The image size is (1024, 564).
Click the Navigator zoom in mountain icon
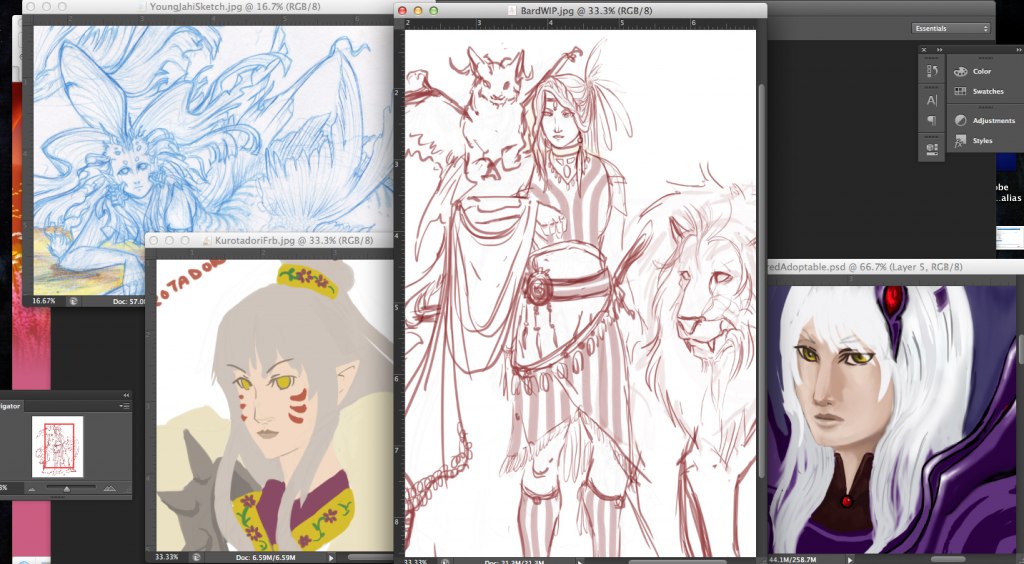(109, 487)
